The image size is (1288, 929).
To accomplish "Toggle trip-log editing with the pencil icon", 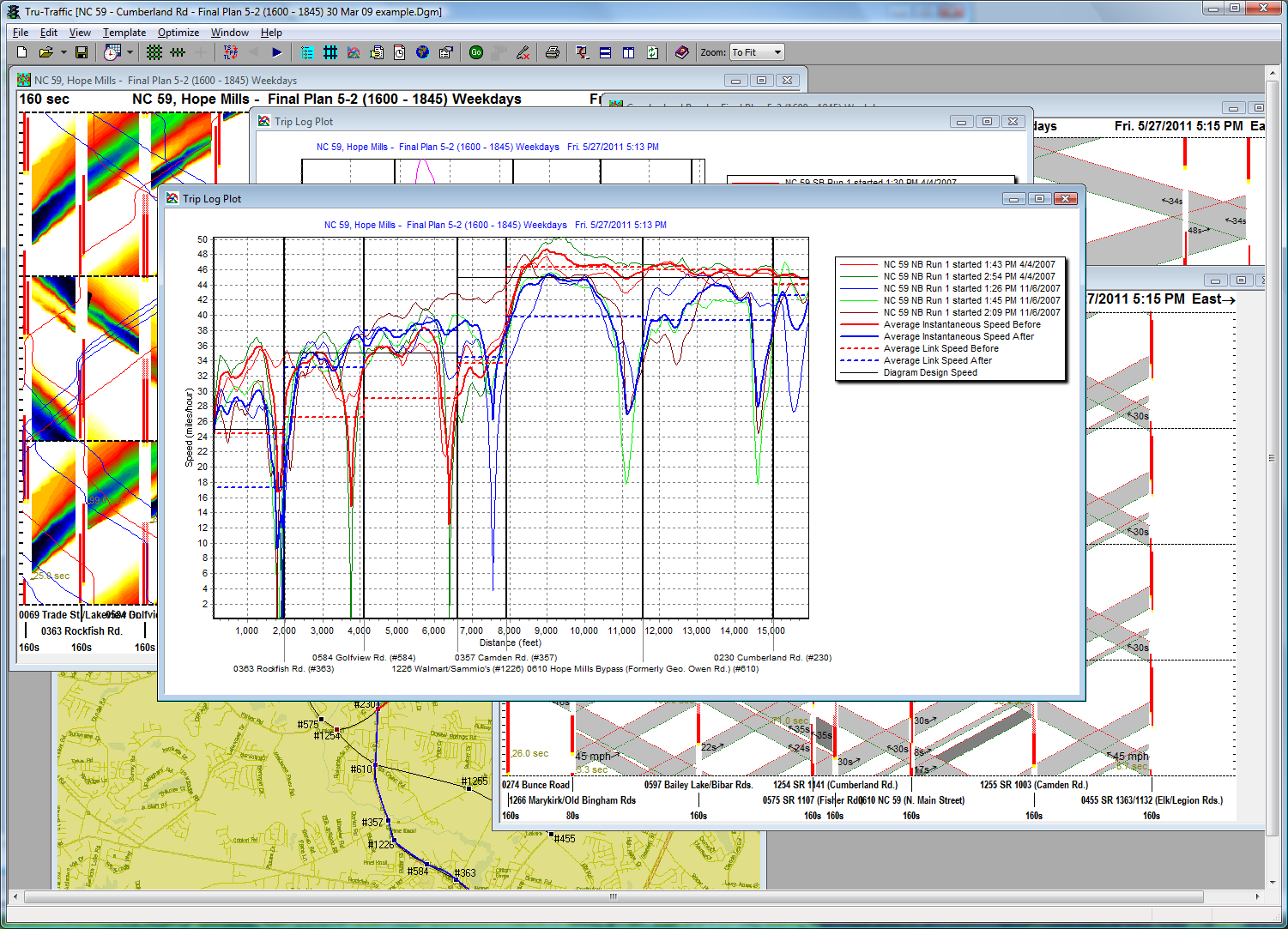I will coord(522,52).
